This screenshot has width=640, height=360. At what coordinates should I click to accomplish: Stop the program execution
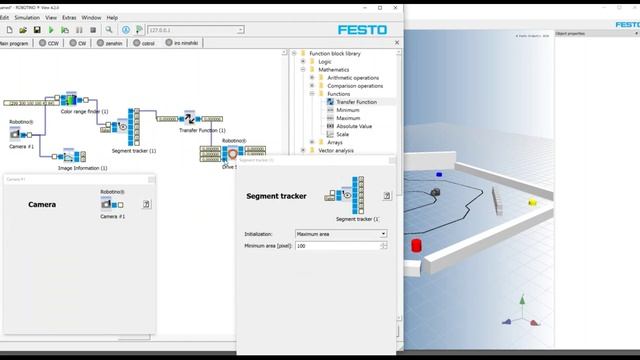pyautogui.click(x=93, y=30)
